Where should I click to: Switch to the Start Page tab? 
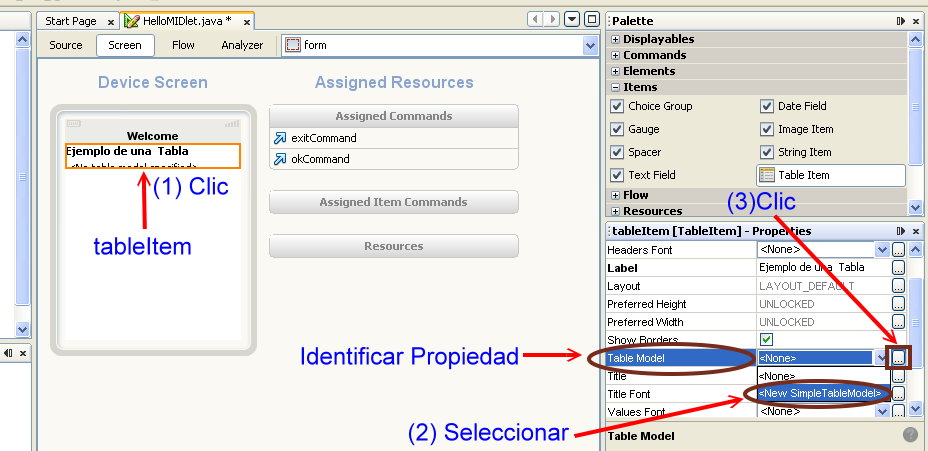click(70, 21)
